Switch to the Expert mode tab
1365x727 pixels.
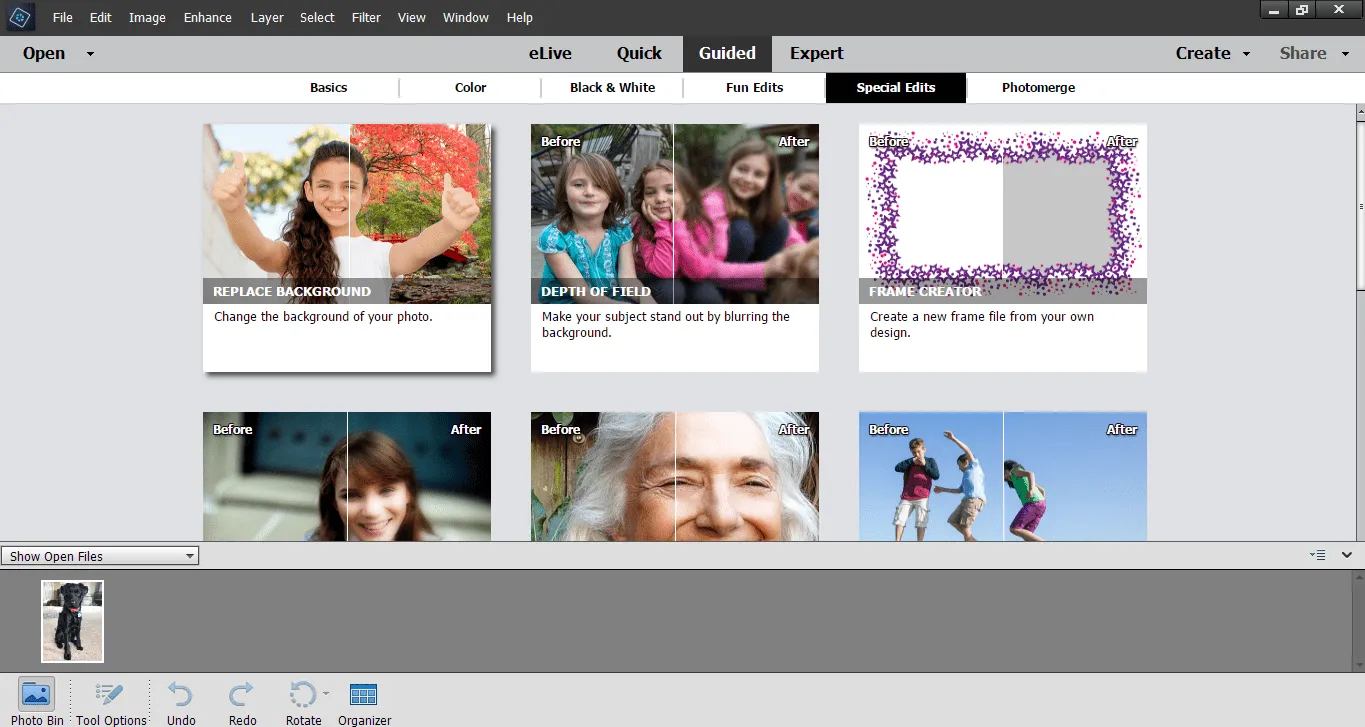click(816, 54)
